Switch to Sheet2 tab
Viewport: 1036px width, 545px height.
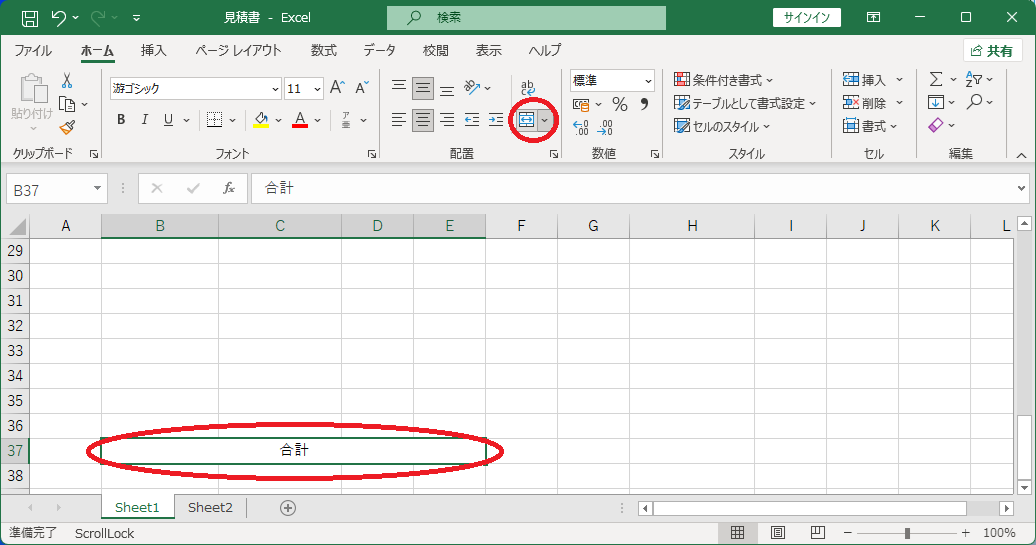click(210, 507)
